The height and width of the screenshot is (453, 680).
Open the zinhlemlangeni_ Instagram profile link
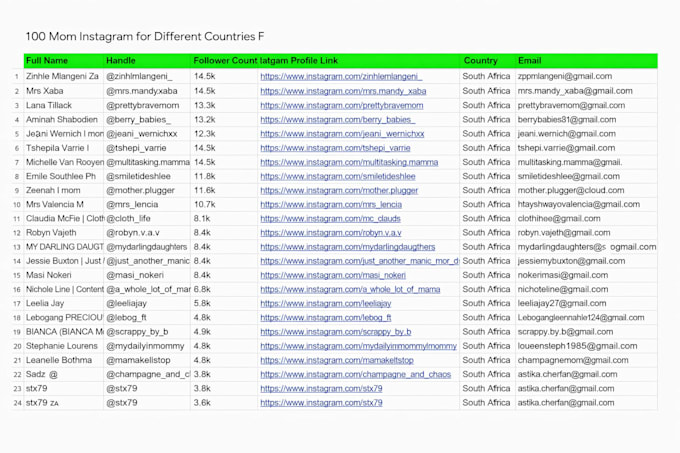pos(341,76)
